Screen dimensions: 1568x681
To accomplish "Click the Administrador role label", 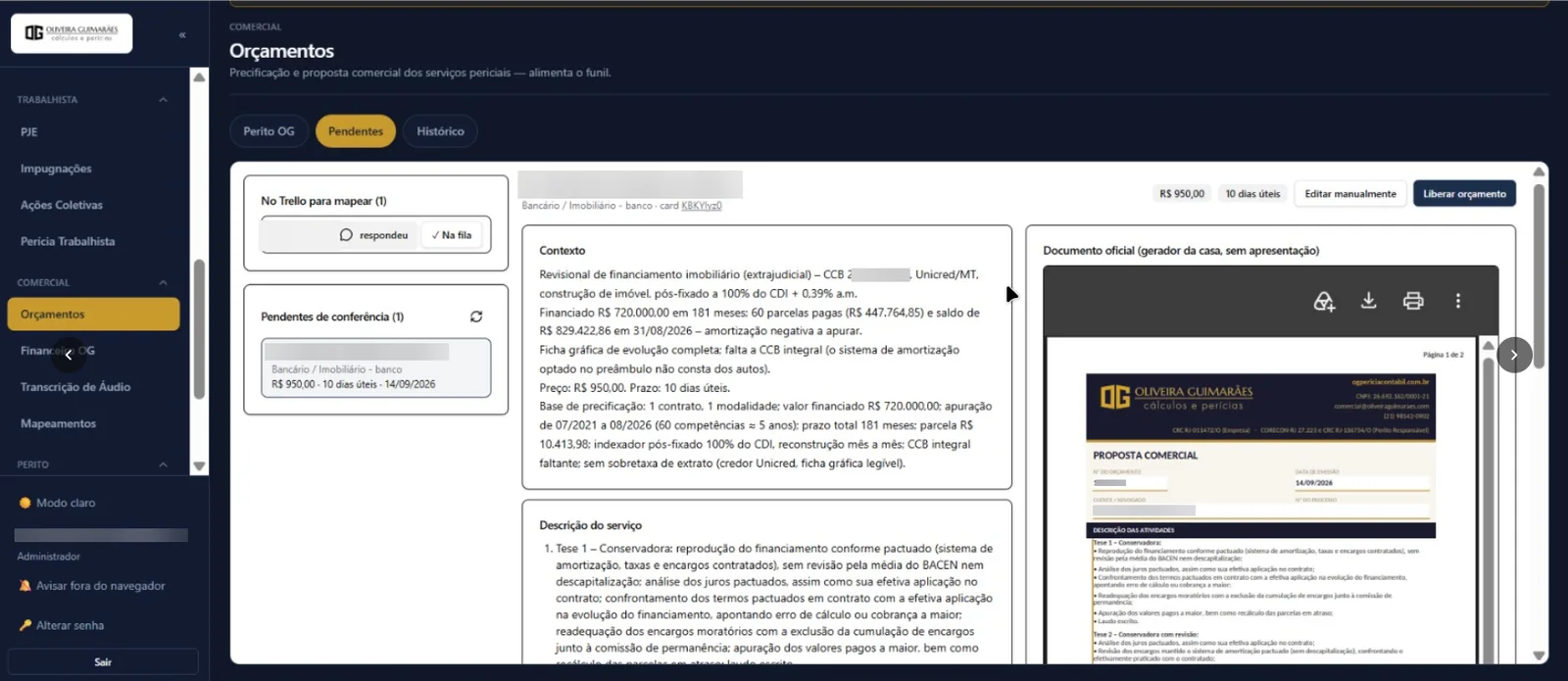I will (x=48, y=557).
